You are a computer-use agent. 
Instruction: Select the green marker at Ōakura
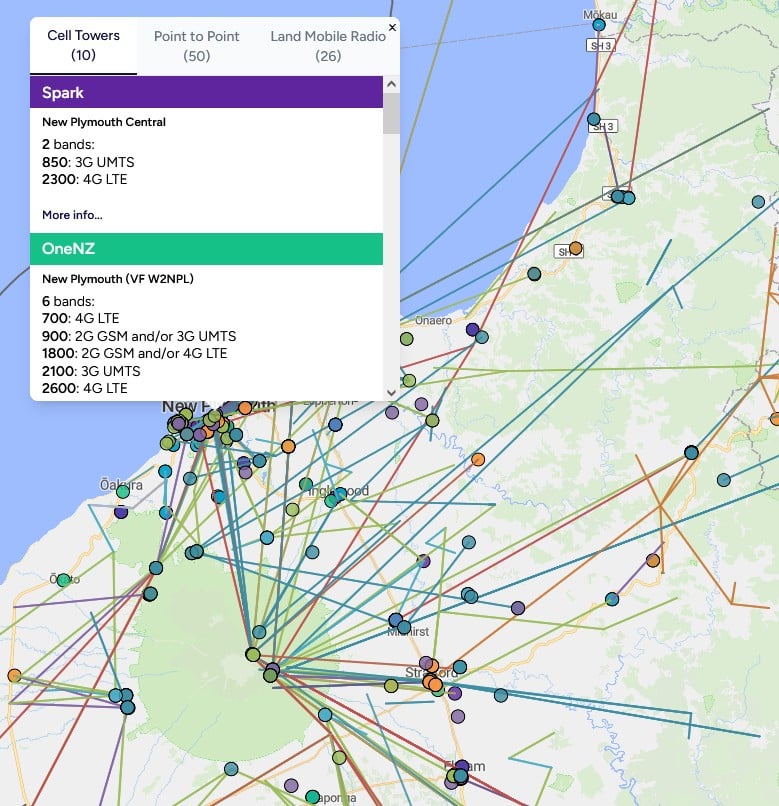point(123,492)
